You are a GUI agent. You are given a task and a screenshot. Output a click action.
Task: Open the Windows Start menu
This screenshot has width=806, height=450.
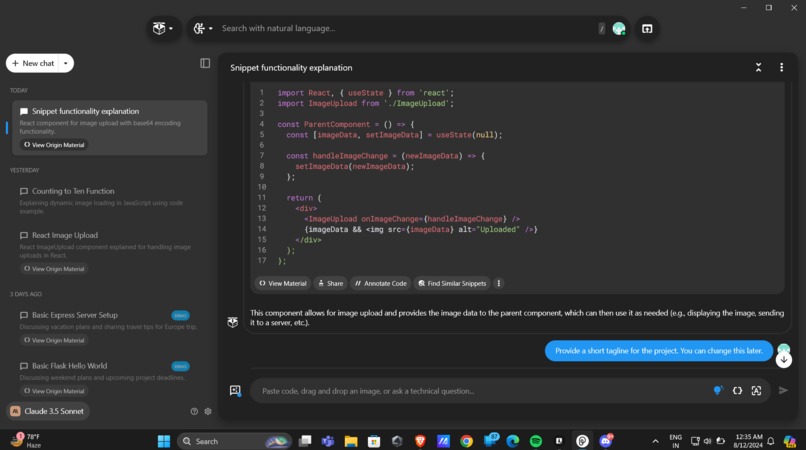(x=164, y=441)
